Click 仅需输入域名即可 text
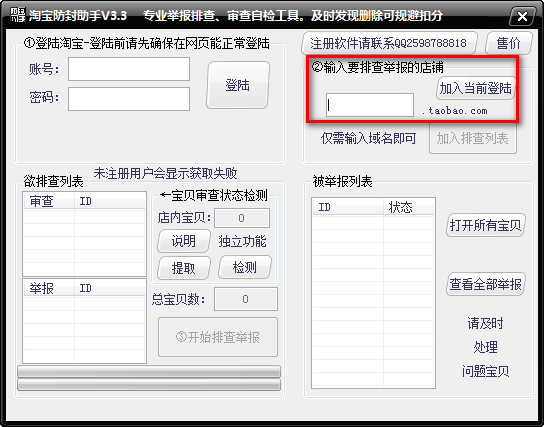Image resolution: width=544 pixels, height=427 pixels. pos(368,138)
